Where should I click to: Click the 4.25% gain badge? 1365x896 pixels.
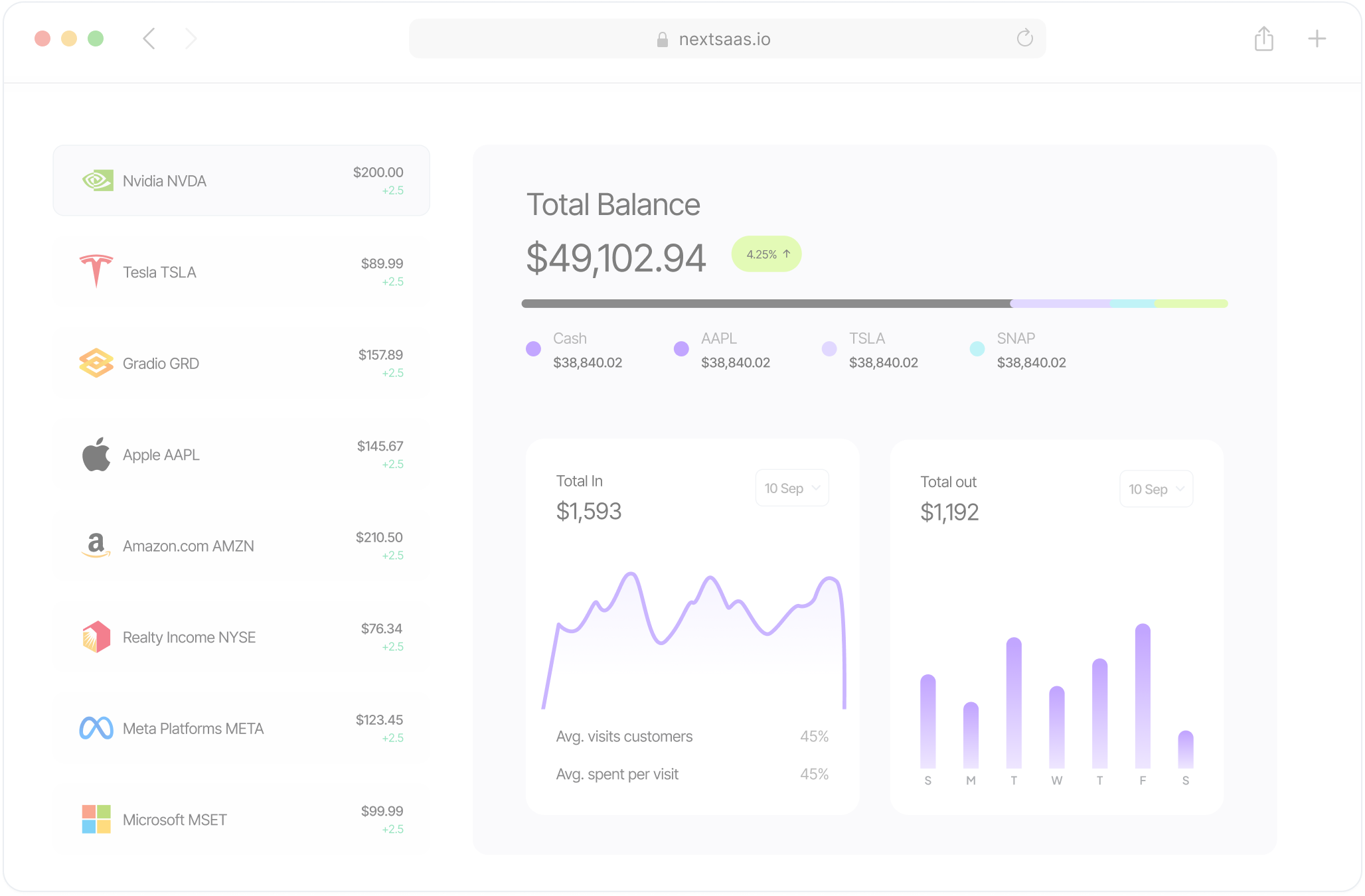[765, 254]
